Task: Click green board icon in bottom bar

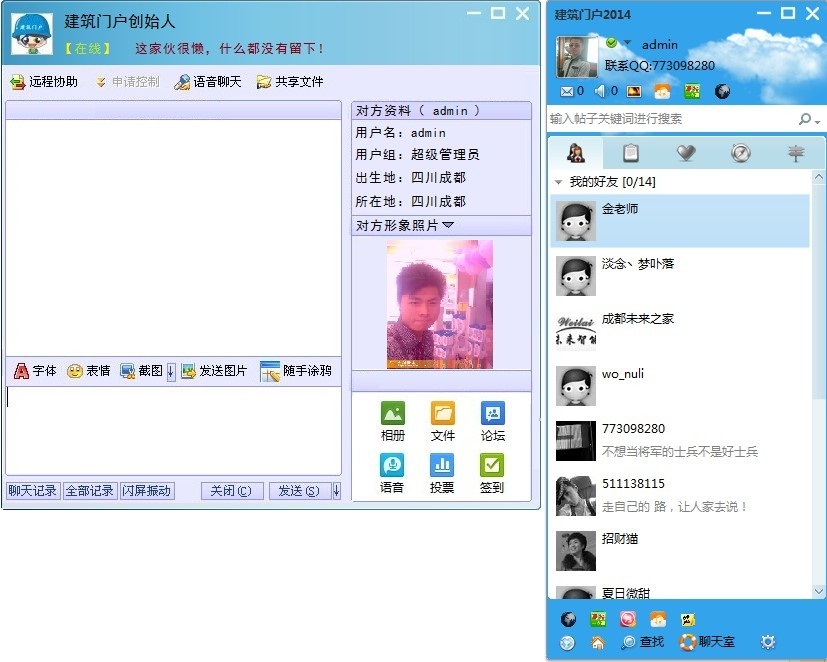Action: click(x=598, y=619)
